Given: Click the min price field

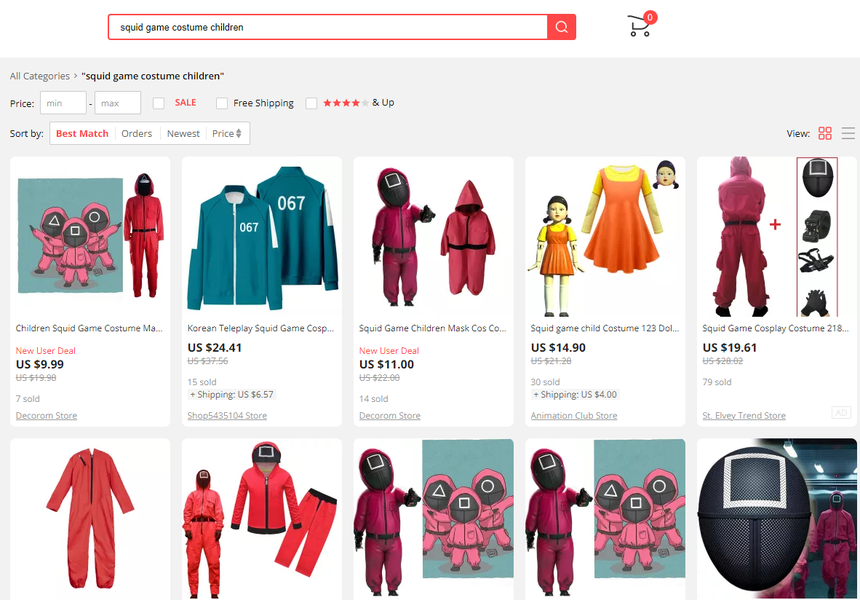Looking at the screenshot, I should pos(63,103).
